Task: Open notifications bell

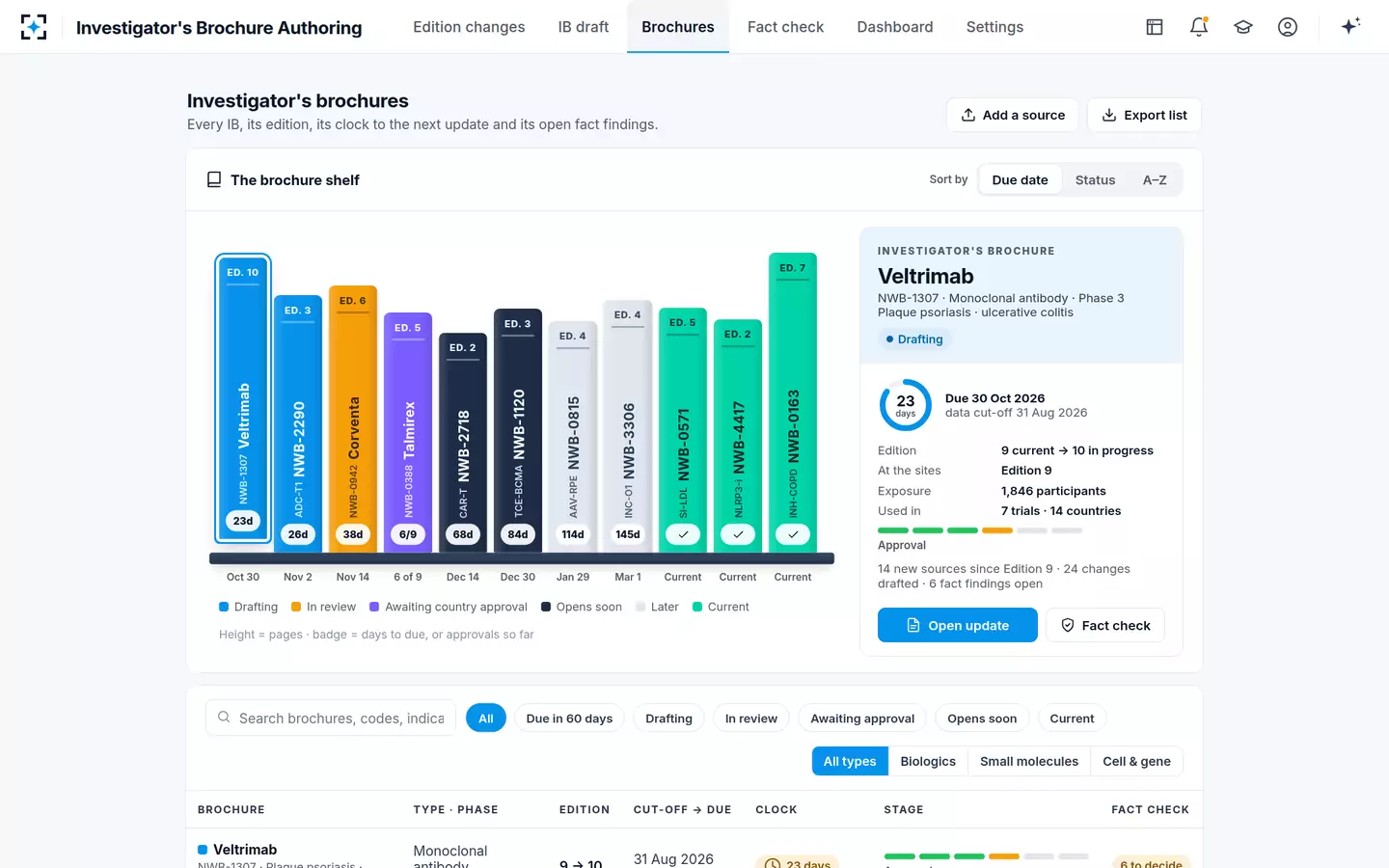Action: [x=1199, y=27]
